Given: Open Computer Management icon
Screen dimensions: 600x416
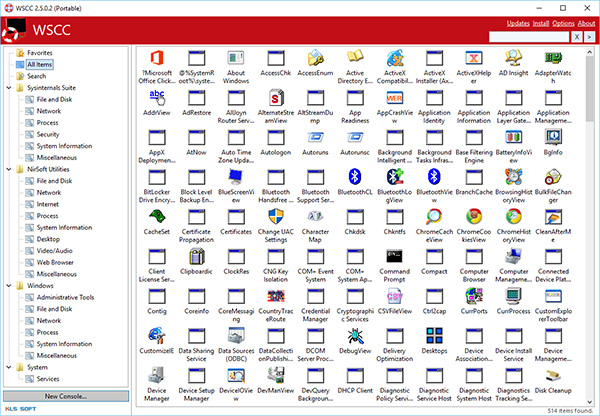Looking at the screenshot, I should [514, 256].
